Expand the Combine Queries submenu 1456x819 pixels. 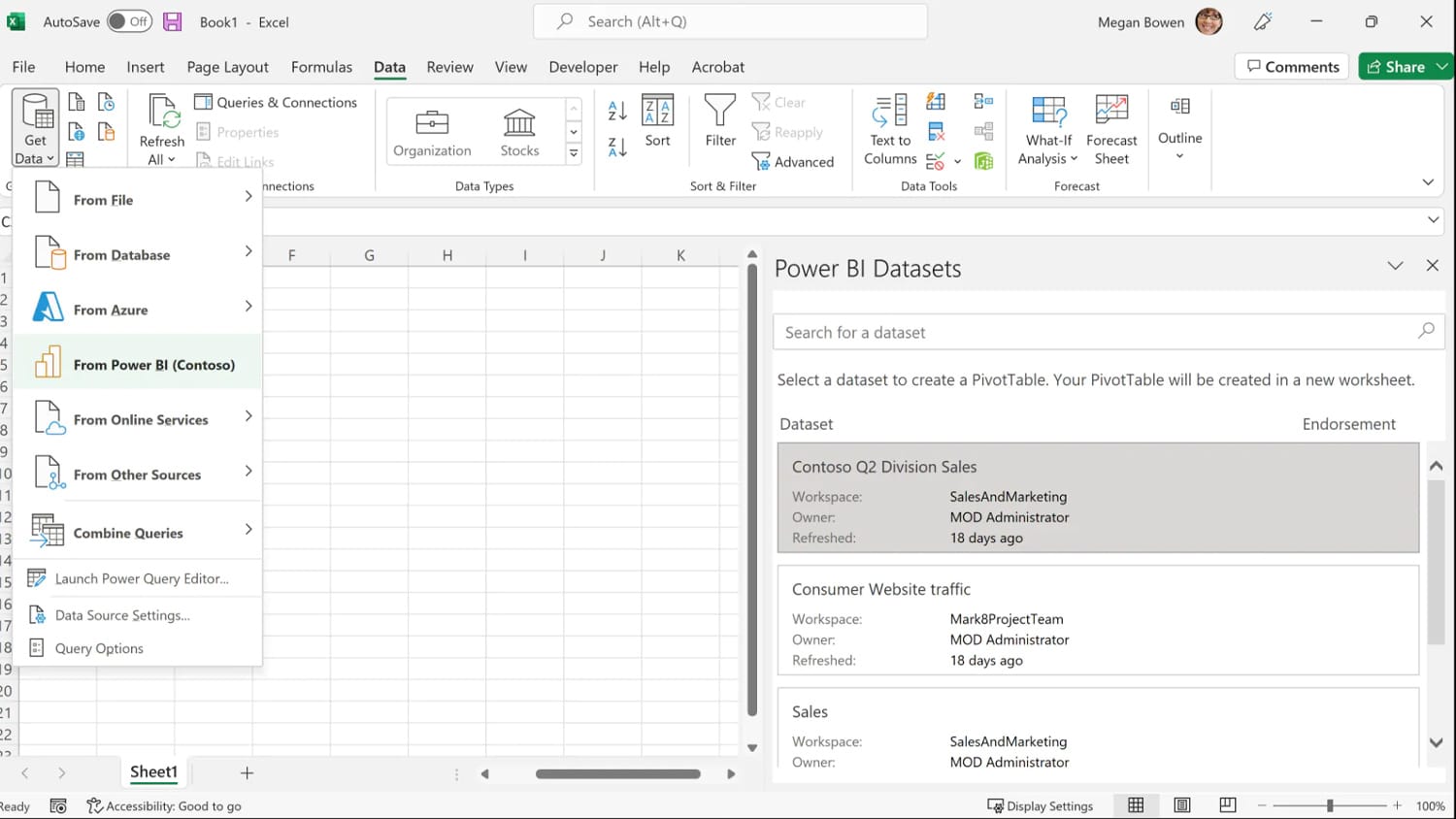coord(139,532)
